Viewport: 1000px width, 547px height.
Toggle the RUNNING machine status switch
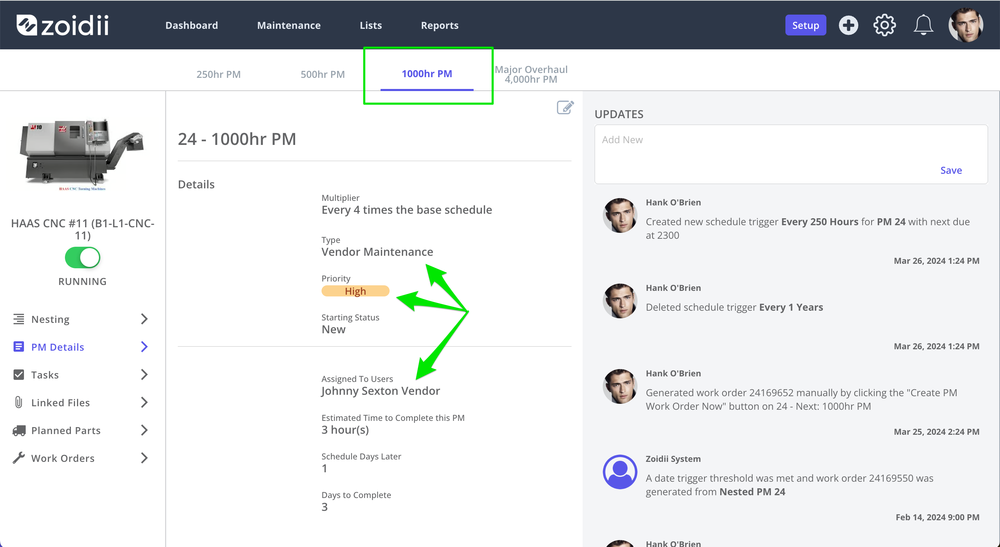tap(82, 258)
